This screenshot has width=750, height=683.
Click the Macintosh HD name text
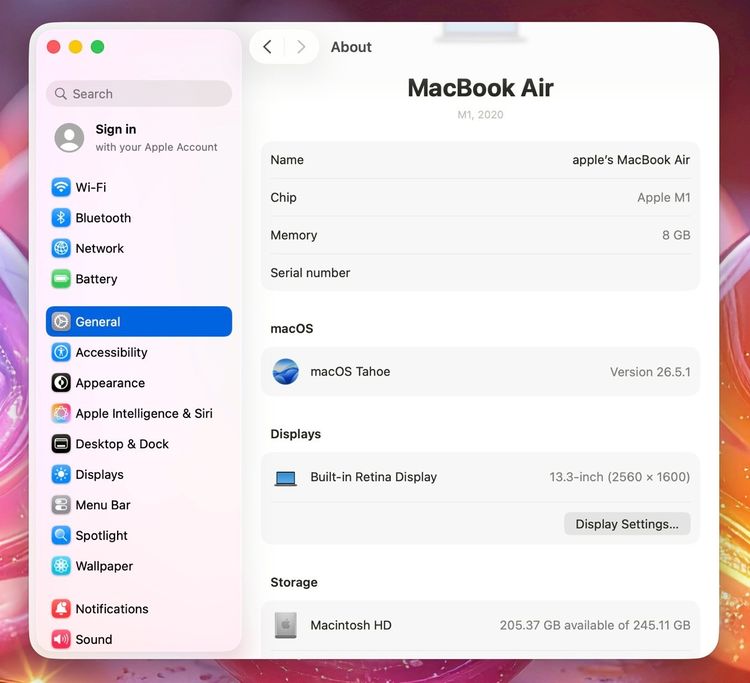click(351, 625)
